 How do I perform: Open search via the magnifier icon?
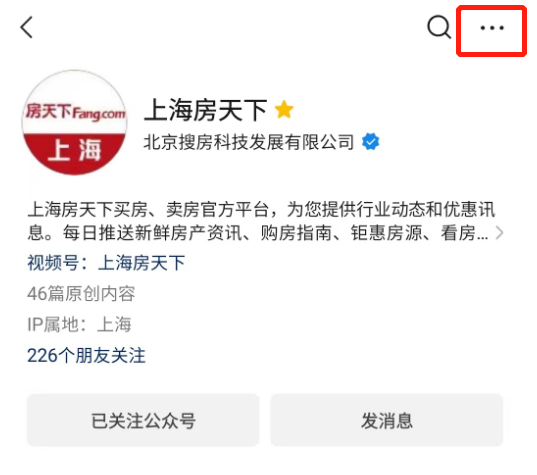[439, 27]
